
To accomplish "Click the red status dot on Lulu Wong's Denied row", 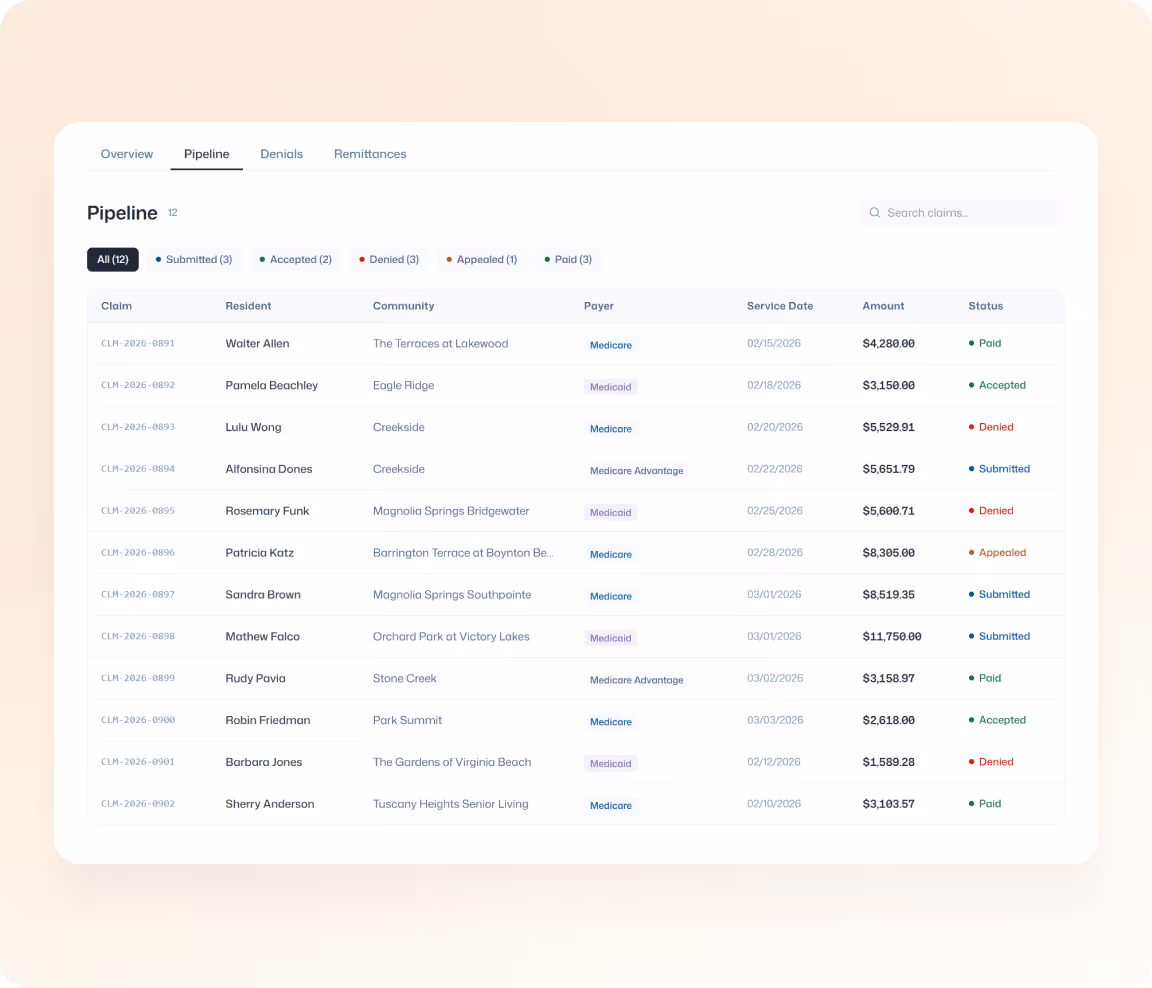I will coord(973,427).
